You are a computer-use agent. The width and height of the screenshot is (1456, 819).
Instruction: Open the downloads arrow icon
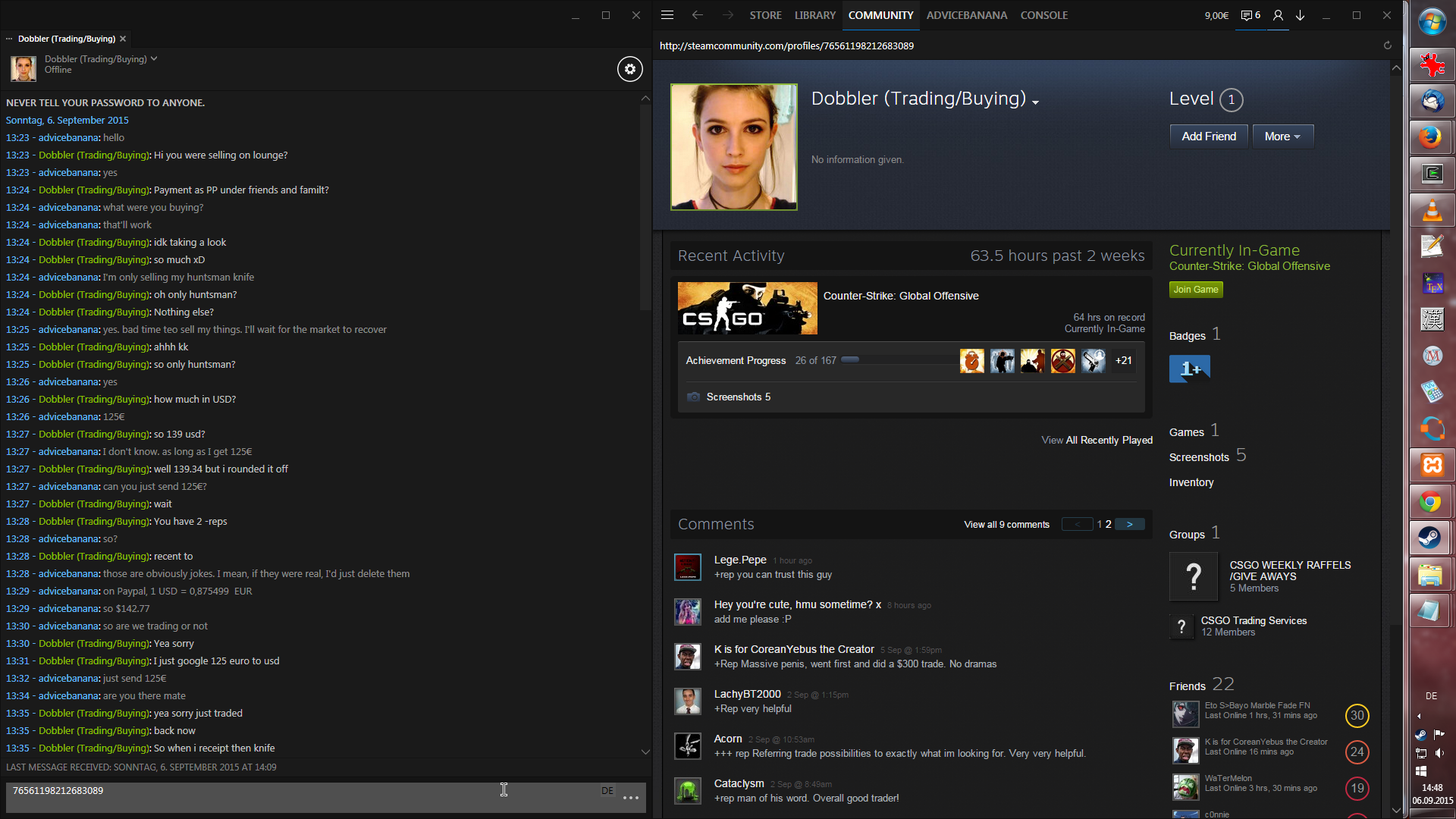pos(1301,15)
